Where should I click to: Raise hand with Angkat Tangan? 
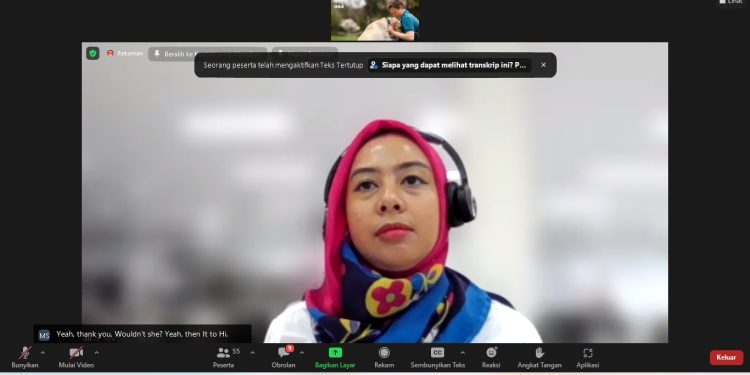click(540, 357)
